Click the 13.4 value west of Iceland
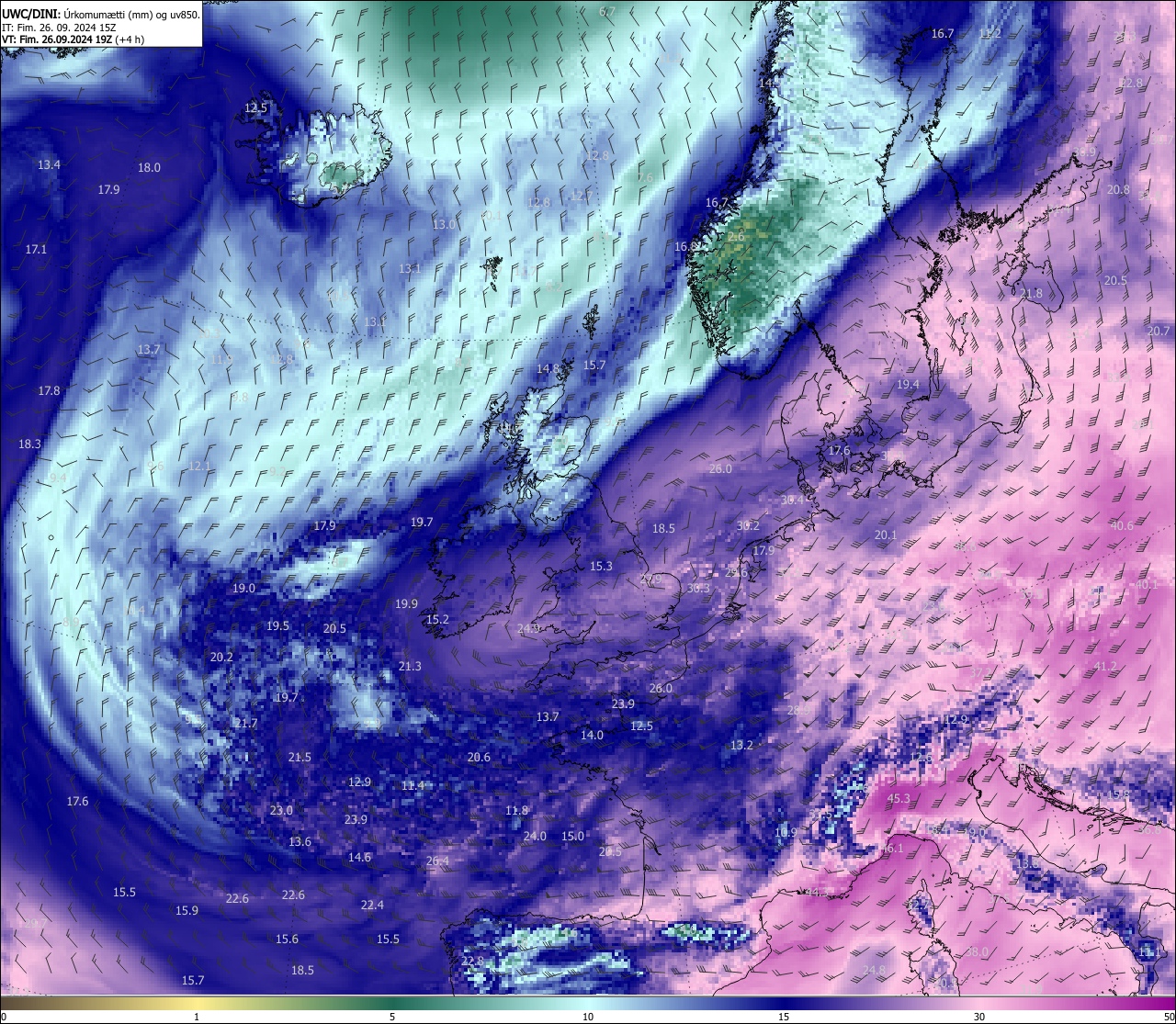This screenshot has width=1176, height=1024. 49,165
